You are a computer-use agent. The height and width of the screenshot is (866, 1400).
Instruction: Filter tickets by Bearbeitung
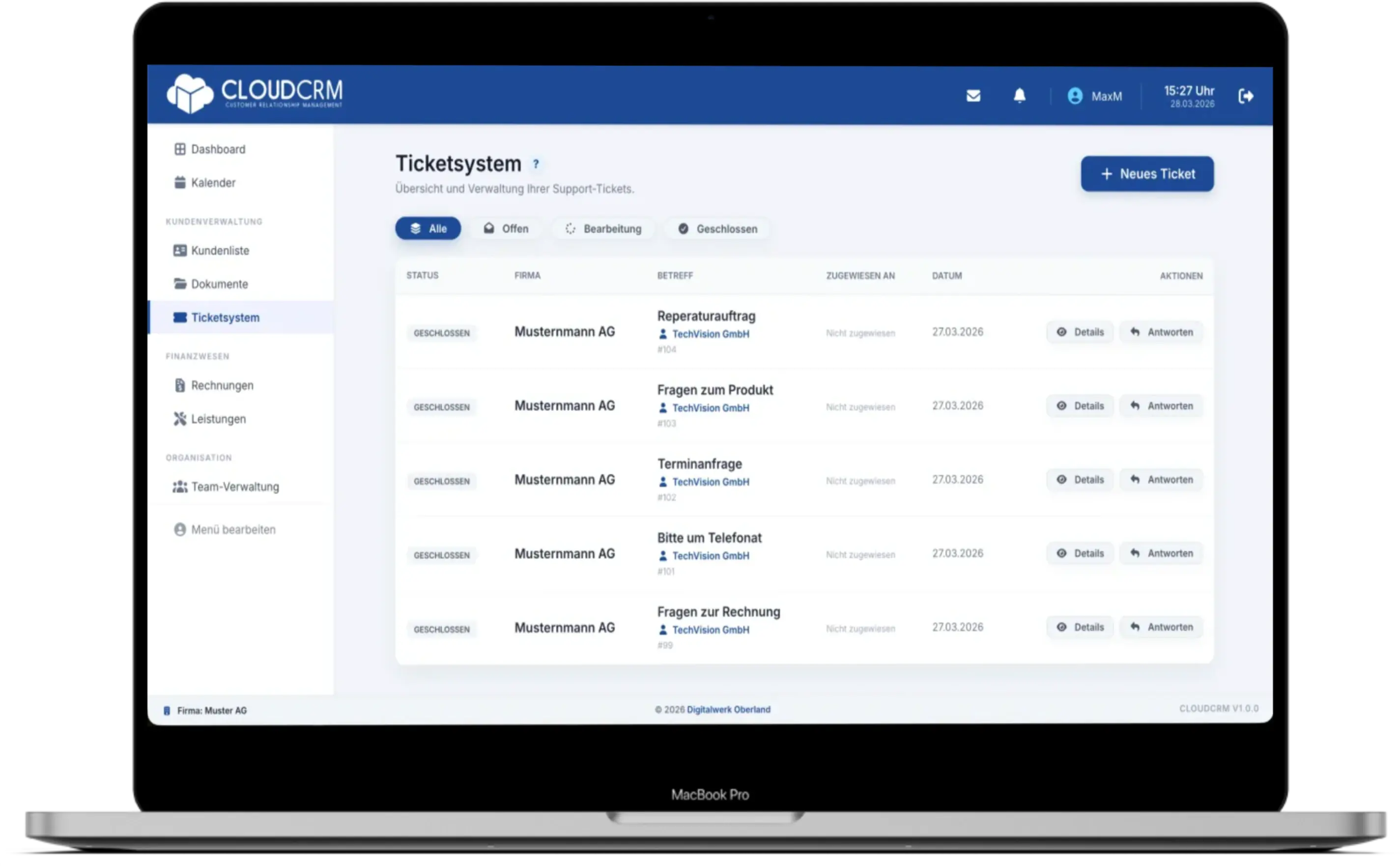[x=603, y=229]
